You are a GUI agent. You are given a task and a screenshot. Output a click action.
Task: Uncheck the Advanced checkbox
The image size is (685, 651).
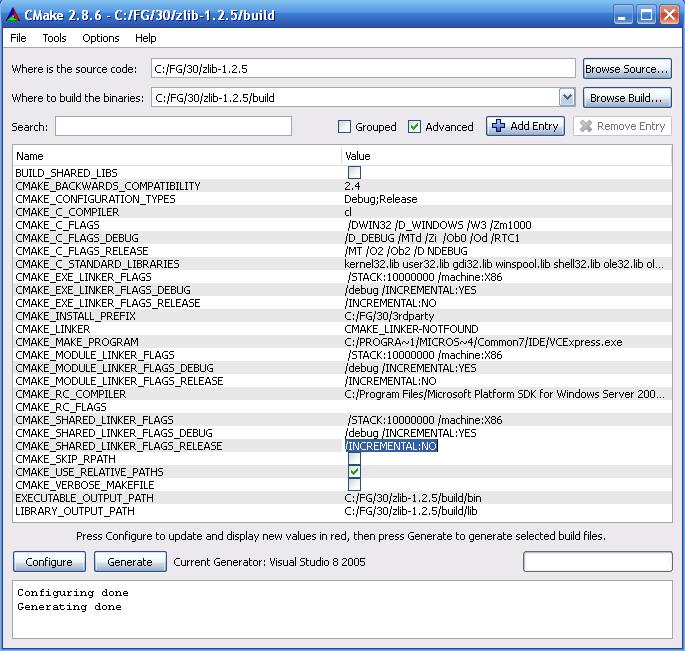pyautogui.click(x=414, y=127)
